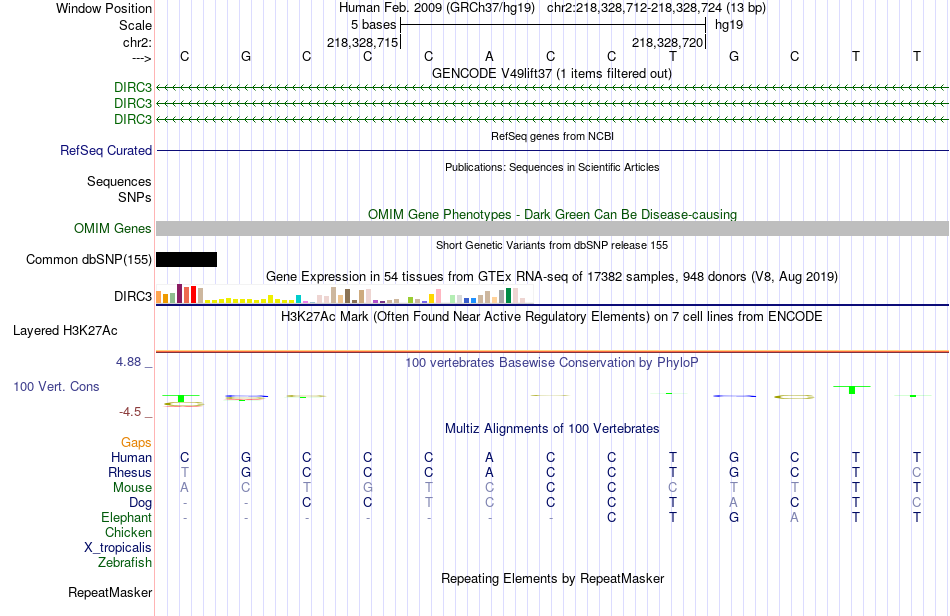This screenshot has height=616, width=950.
Task: Open Multiz Alignments of 100 Vertebrates title
Action: tap(552, 429)
